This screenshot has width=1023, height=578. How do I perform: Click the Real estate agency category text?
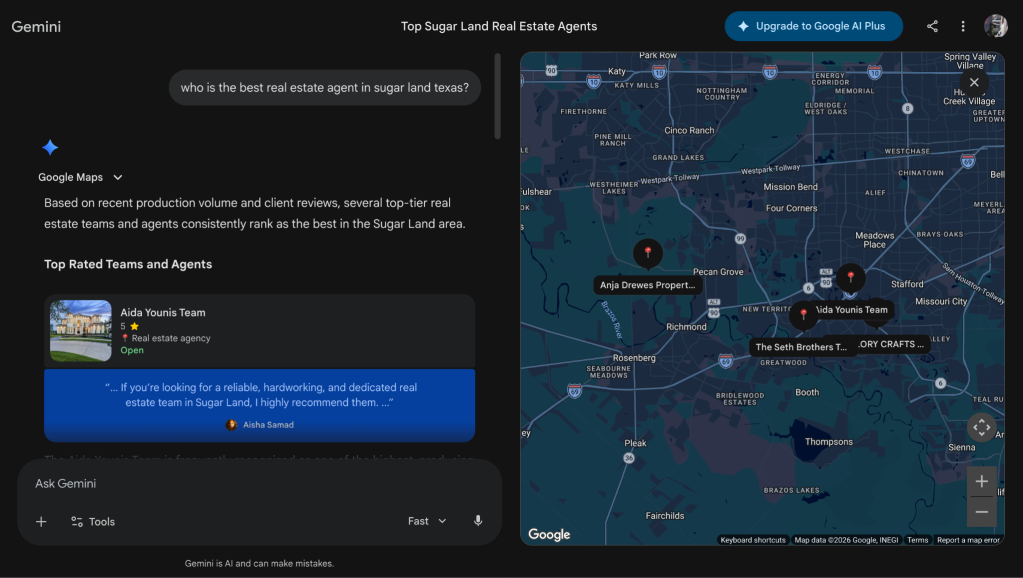(171, 338)
